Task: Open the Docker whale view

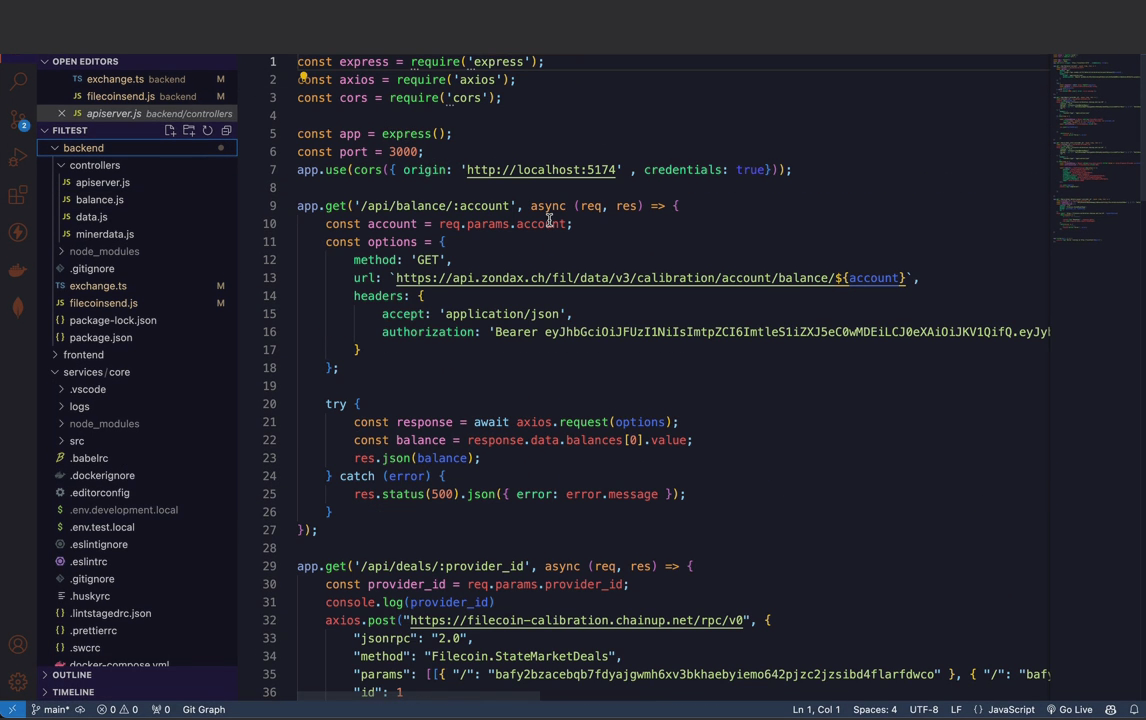Action: click(x=18, y=270)
